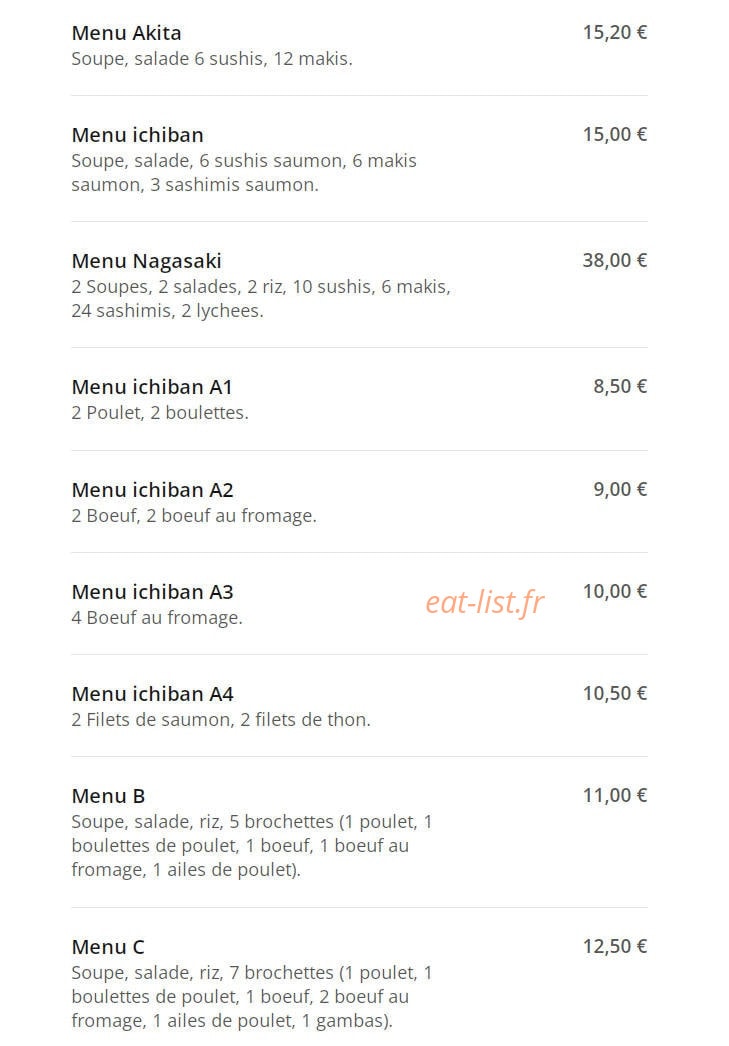The height and width of the screenshot is (1046, 729).
Task: Click the eat-list.fr watermark
Action: click(485, 602)
